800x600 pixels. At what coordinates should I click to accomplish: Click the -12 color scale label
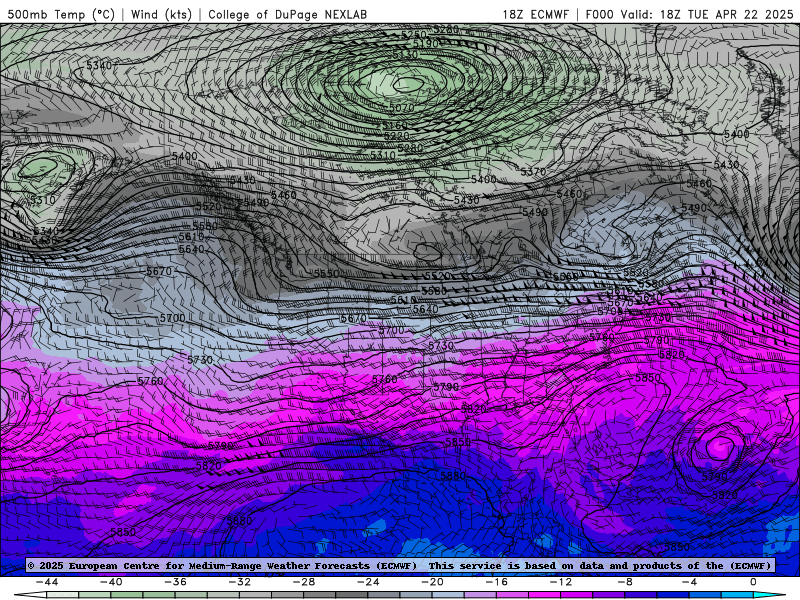coord(561,582)
